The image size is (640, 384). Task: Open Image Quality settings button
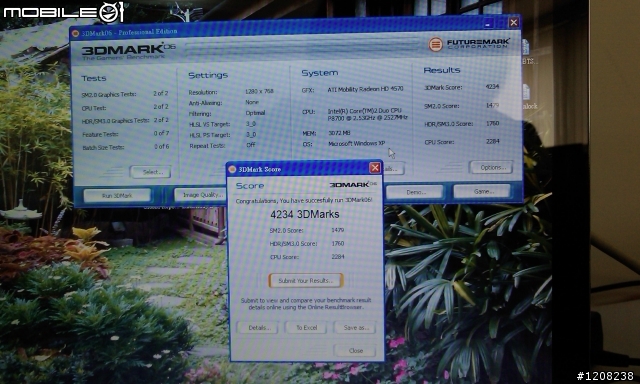[200, 195]
